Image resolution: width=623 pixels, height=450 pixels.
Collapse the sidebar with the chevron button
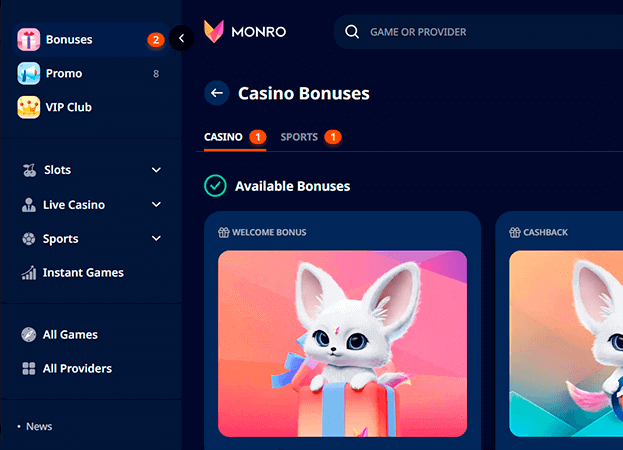[x=182, y=38]
